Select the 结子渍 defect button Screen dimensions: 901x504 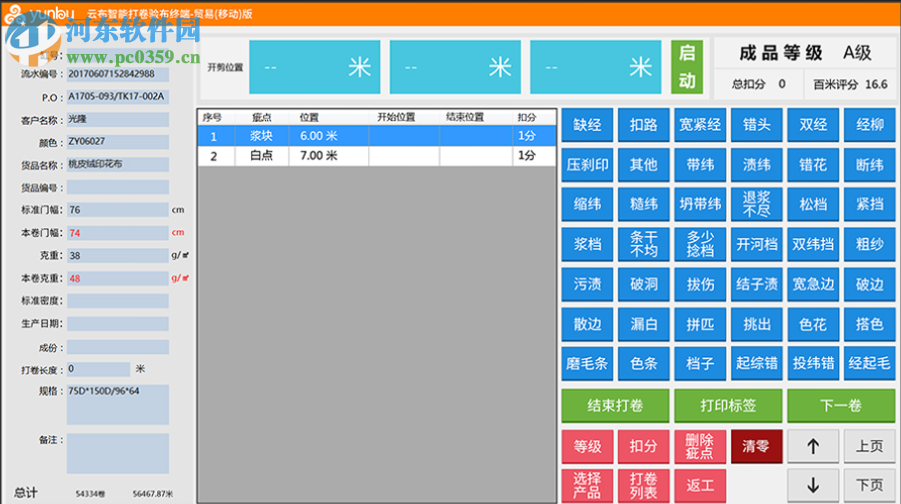(x=756, y=284)
